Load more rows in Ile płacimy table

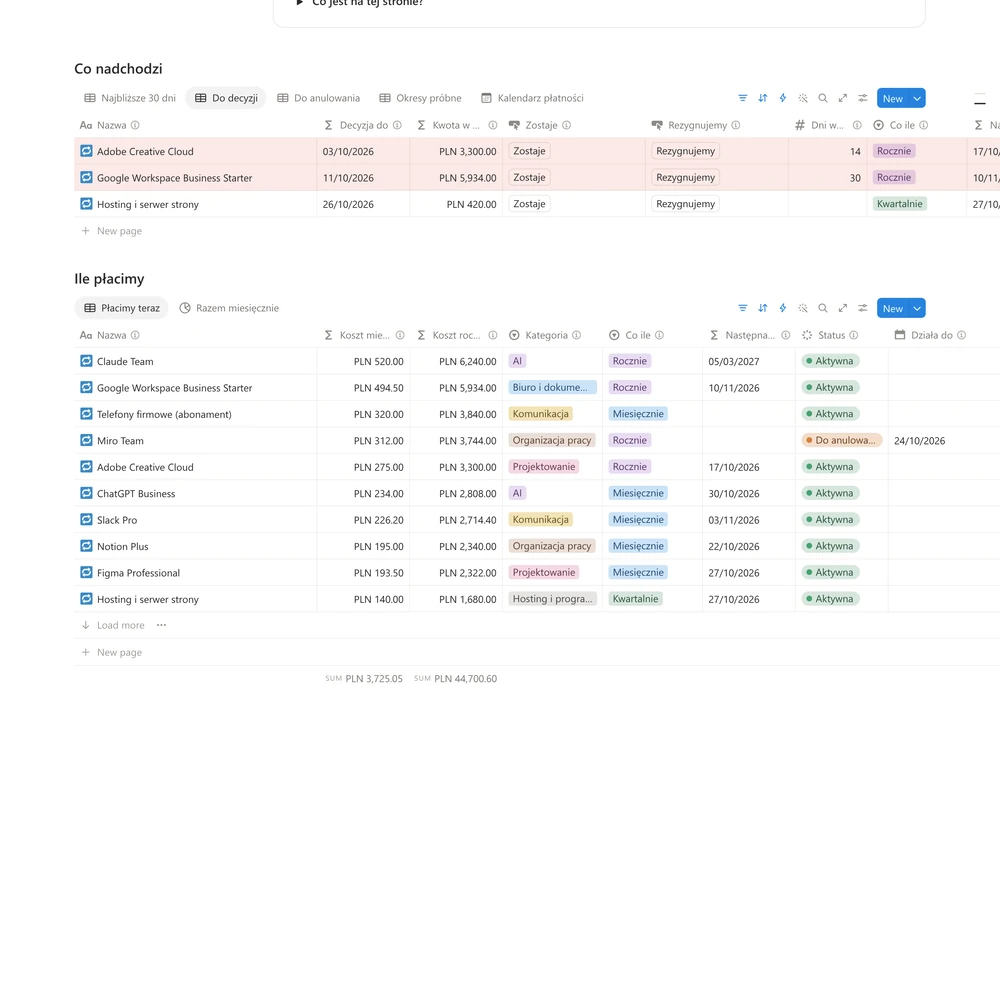point(113,625)
